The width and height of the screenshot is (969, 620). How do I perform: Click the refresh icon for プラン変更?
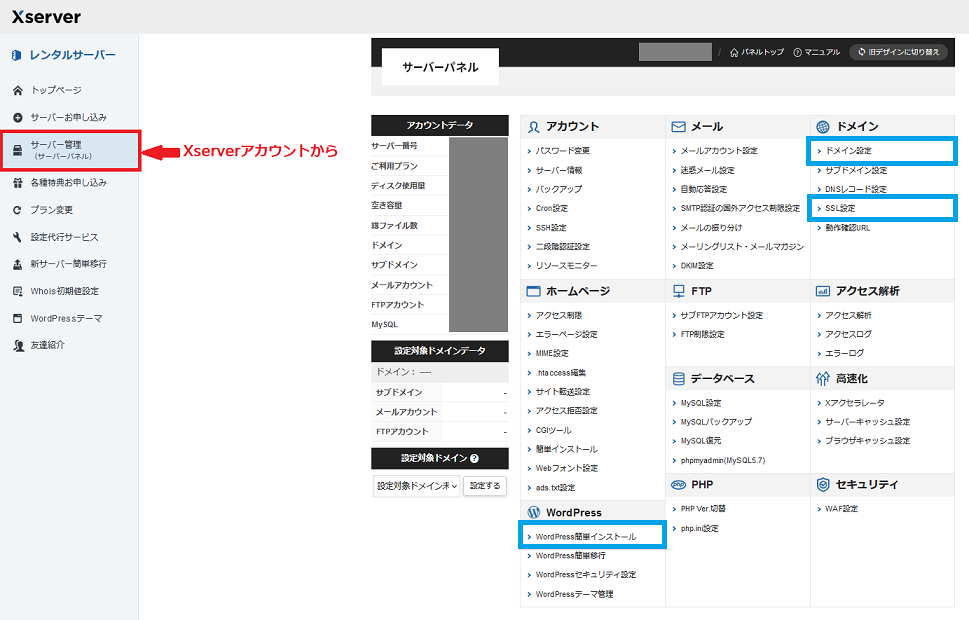pyautogui.click(x=17, y=210)
